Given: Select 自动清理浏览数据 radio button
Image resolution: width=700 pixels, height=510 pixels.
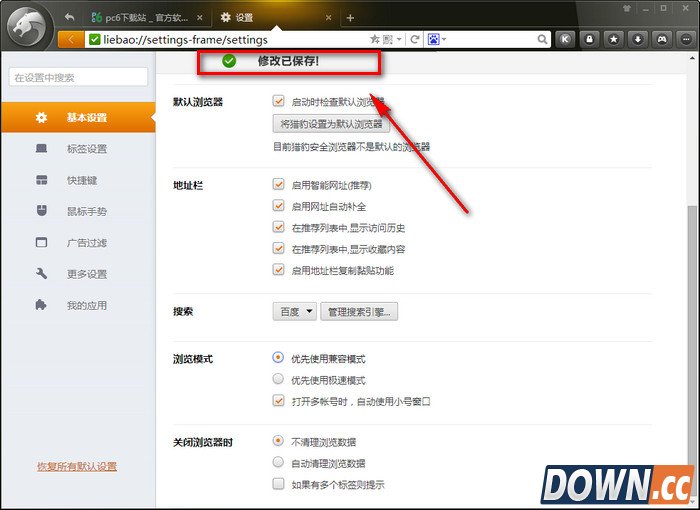Looking at the screenshot, I should click(278, 462).
